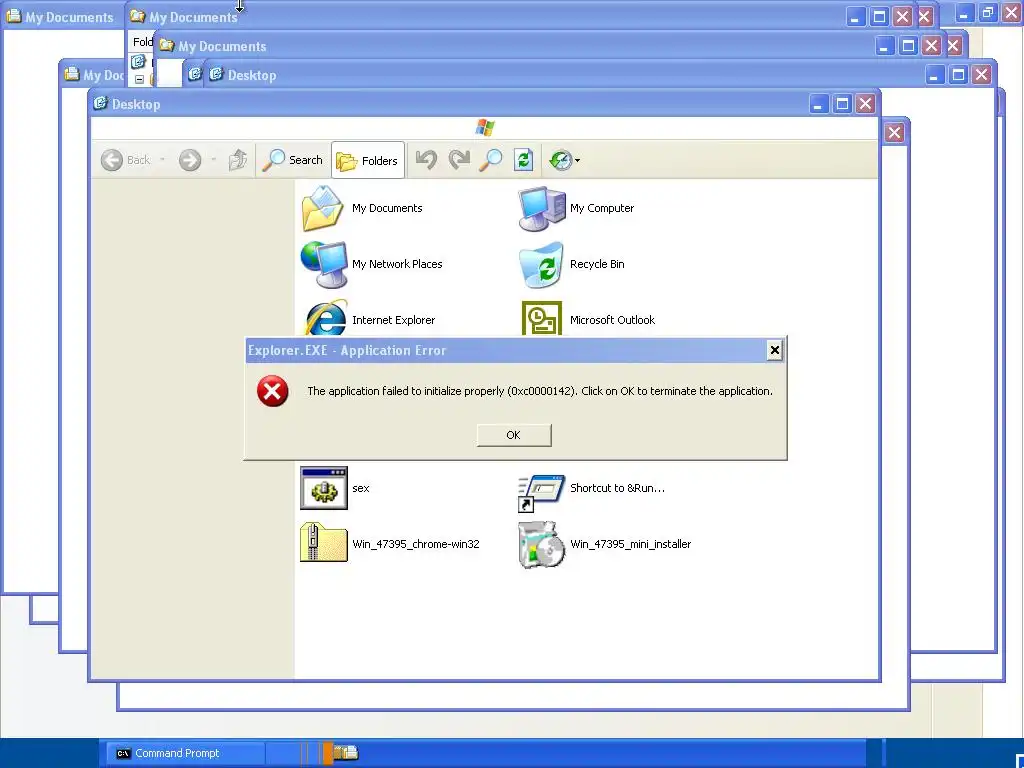Viewport: 1024px width, 768px height.
Task: Click the Win_47395_chrome-win32 file name
Action: 415,544
